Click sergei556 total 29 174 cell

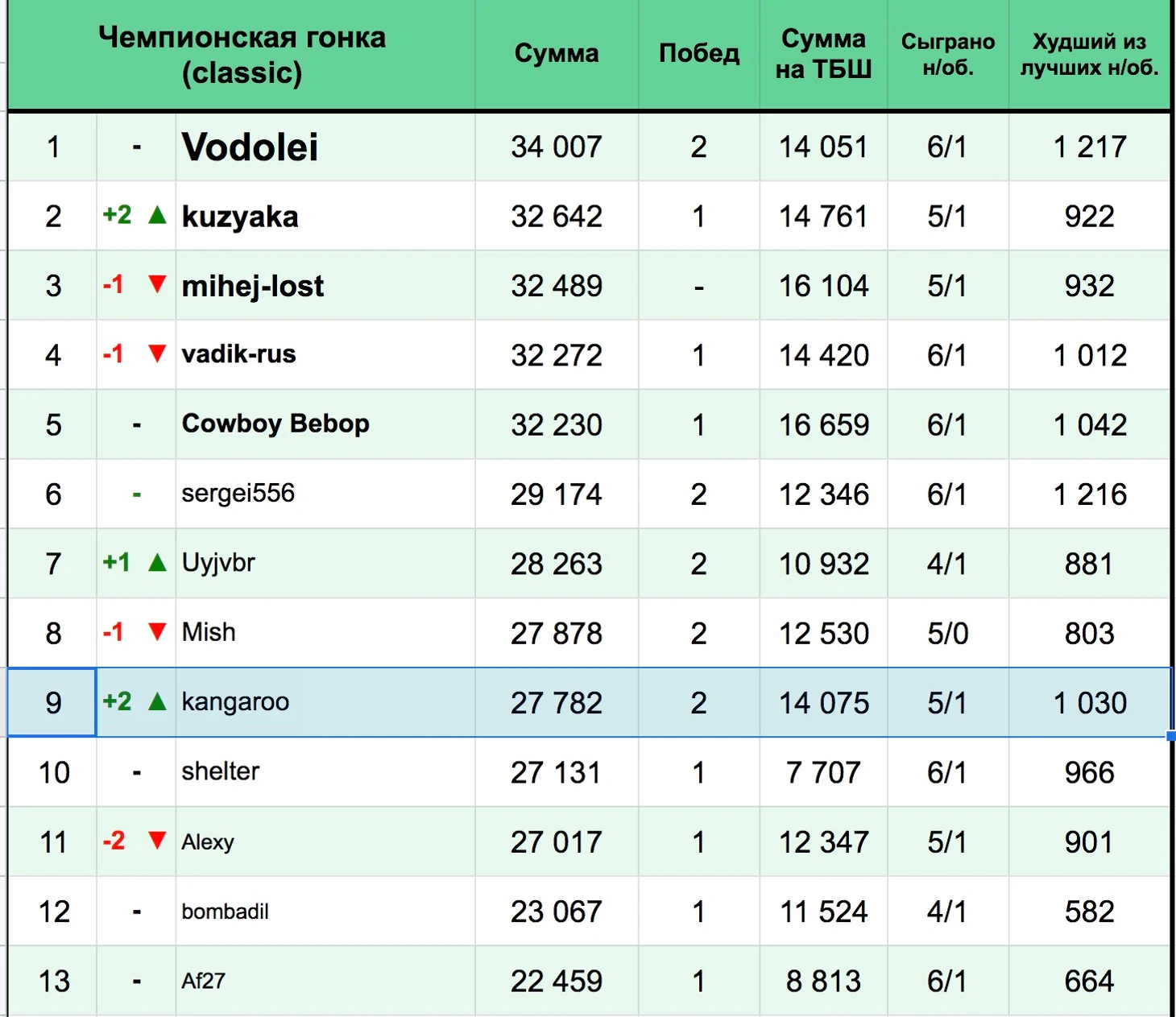click(x=556, y=494)
